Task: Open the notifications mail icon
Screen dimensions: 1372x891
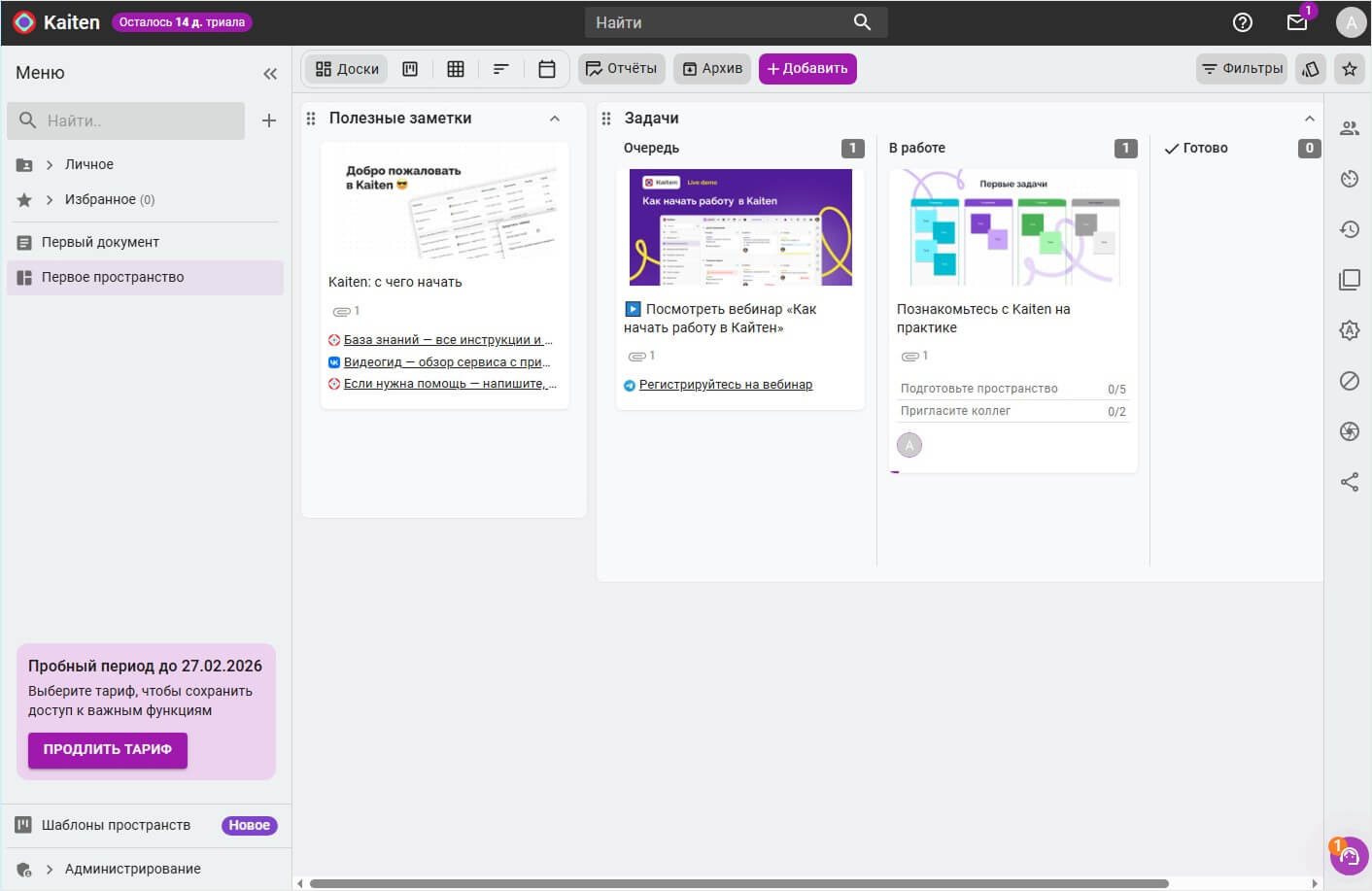Action: click(x=1297, y=22)
